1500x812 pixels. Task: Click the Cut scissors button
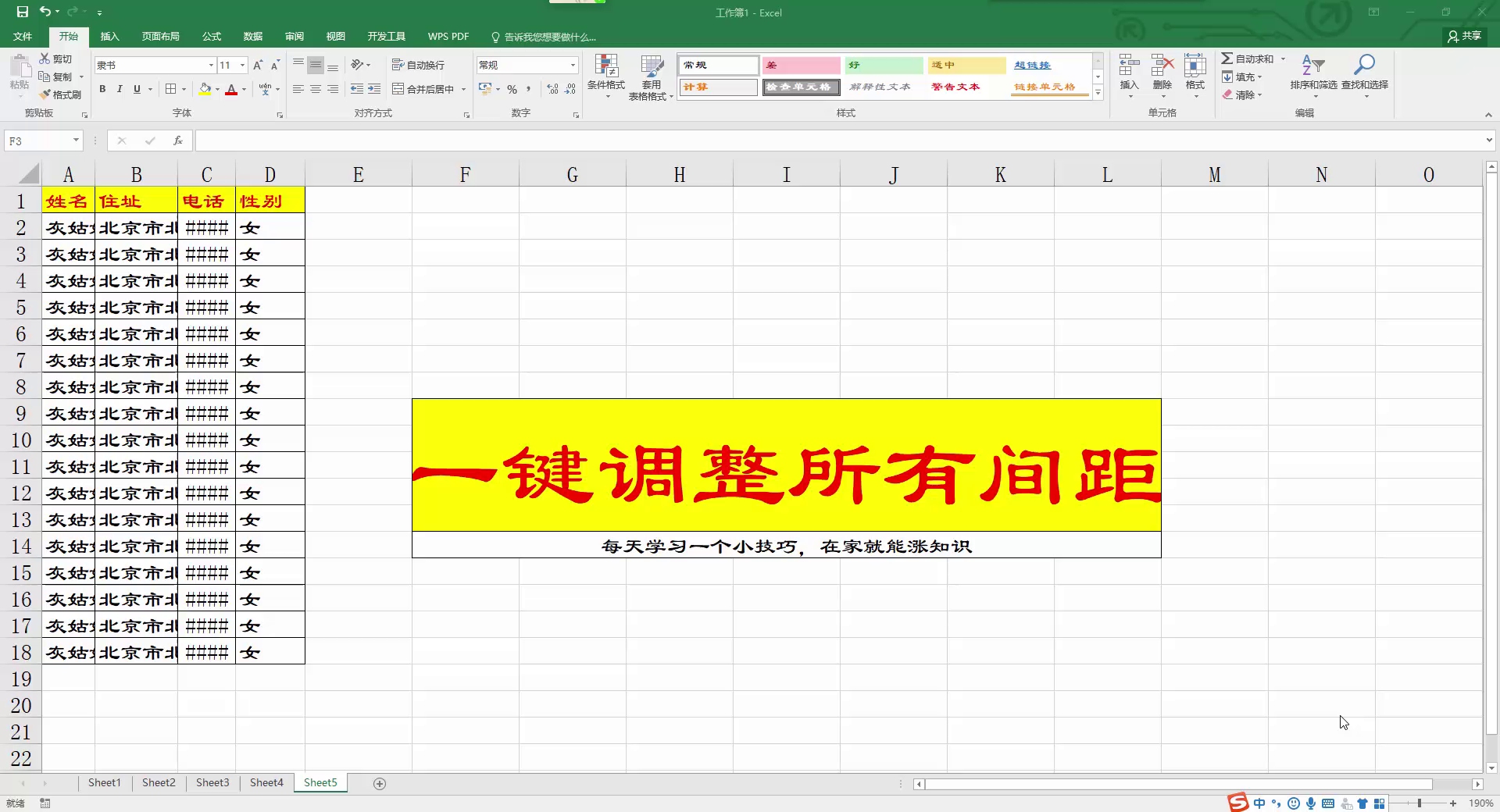click(x=55, y=59)
